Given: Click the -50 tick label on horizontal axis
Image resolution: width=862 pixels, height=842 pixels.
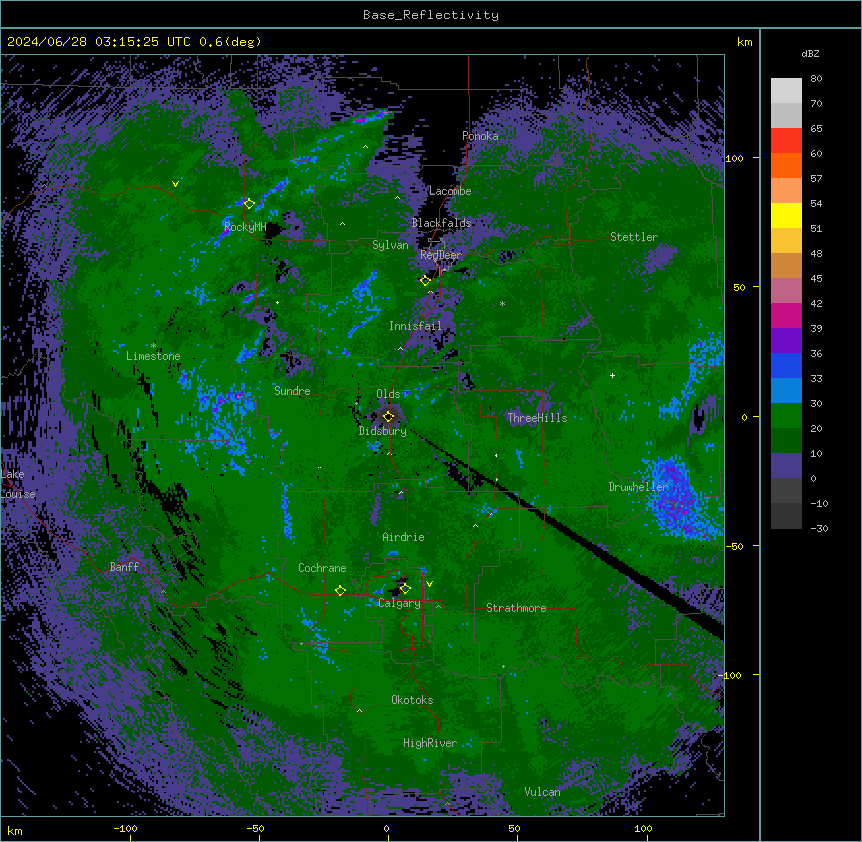Looking at the screenshot, I should [x=255, y=828].
